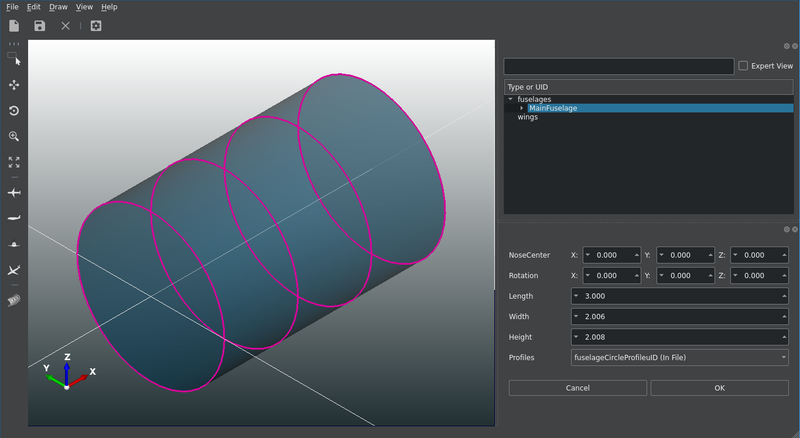Choose the zoom magnifier tool
This screenshot has width=800, height=438.
pos(14,136)
